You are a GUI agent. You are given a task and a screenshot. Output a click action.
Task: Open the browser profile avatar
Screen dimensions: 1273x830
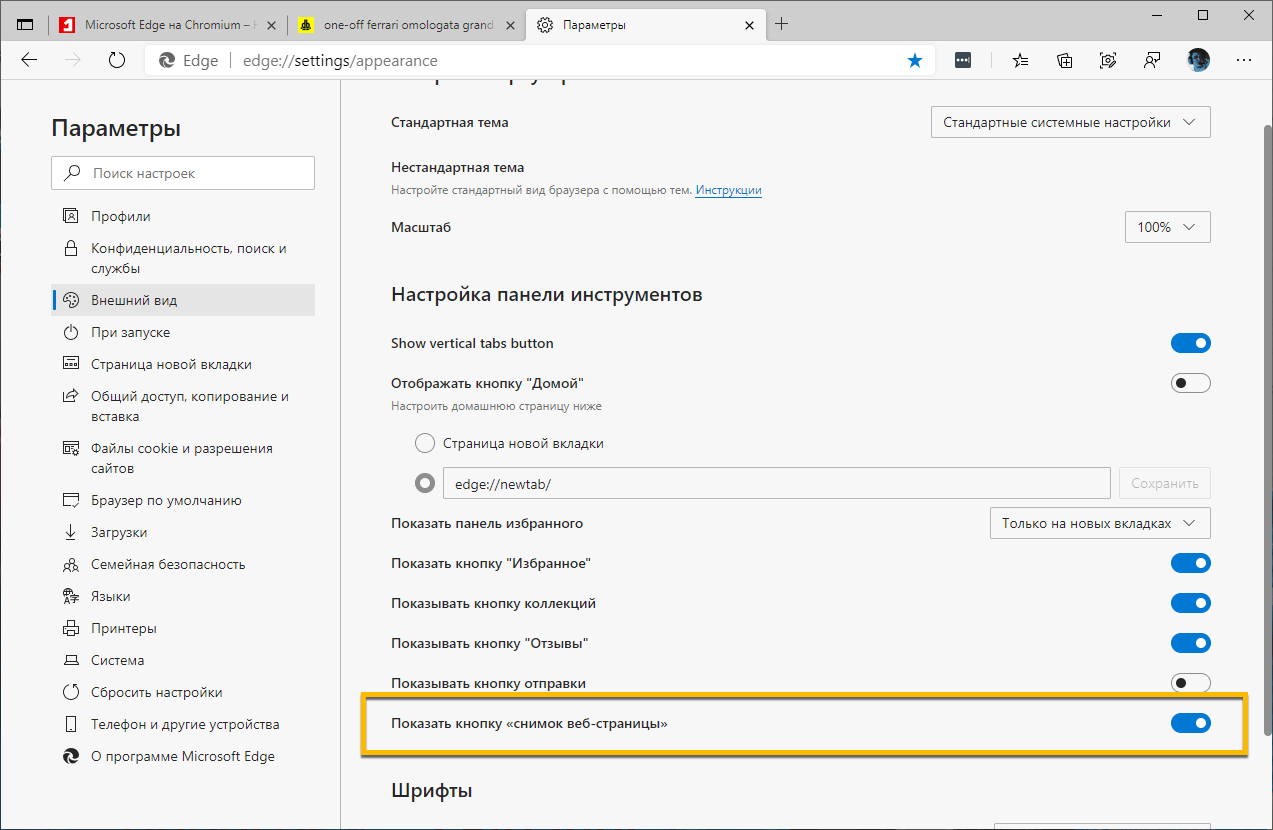(x=1197, y=60)
